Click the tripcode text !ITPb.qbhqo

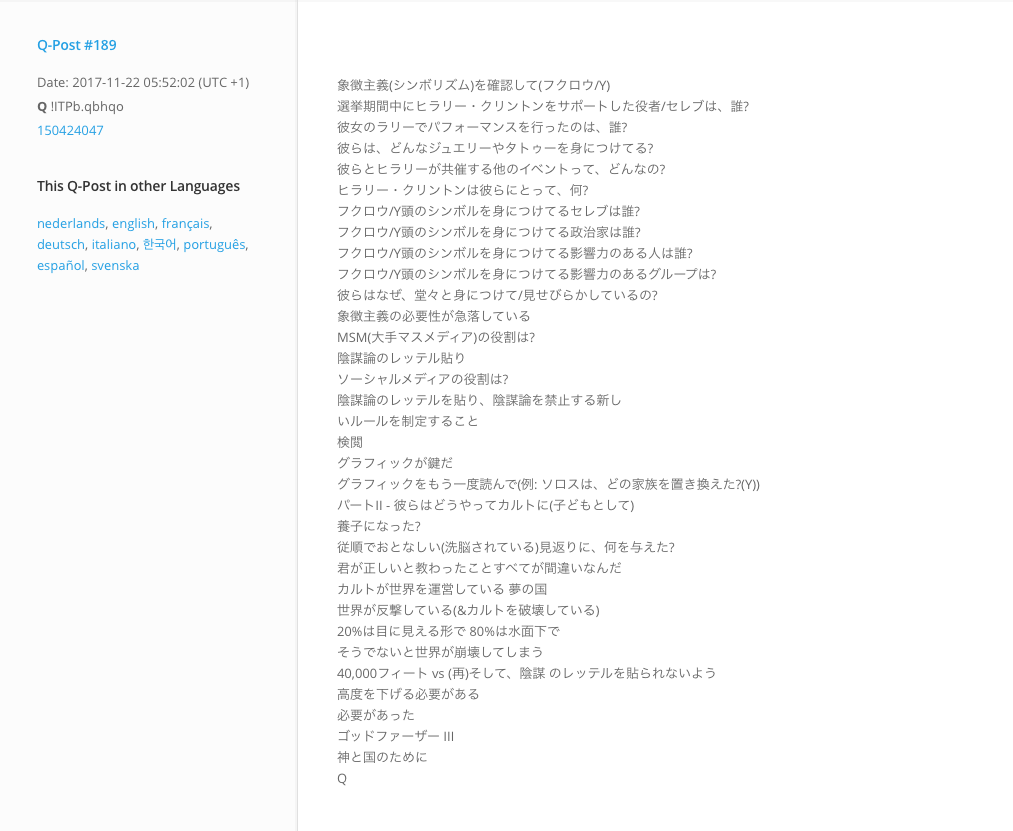(x=87, y=107)
